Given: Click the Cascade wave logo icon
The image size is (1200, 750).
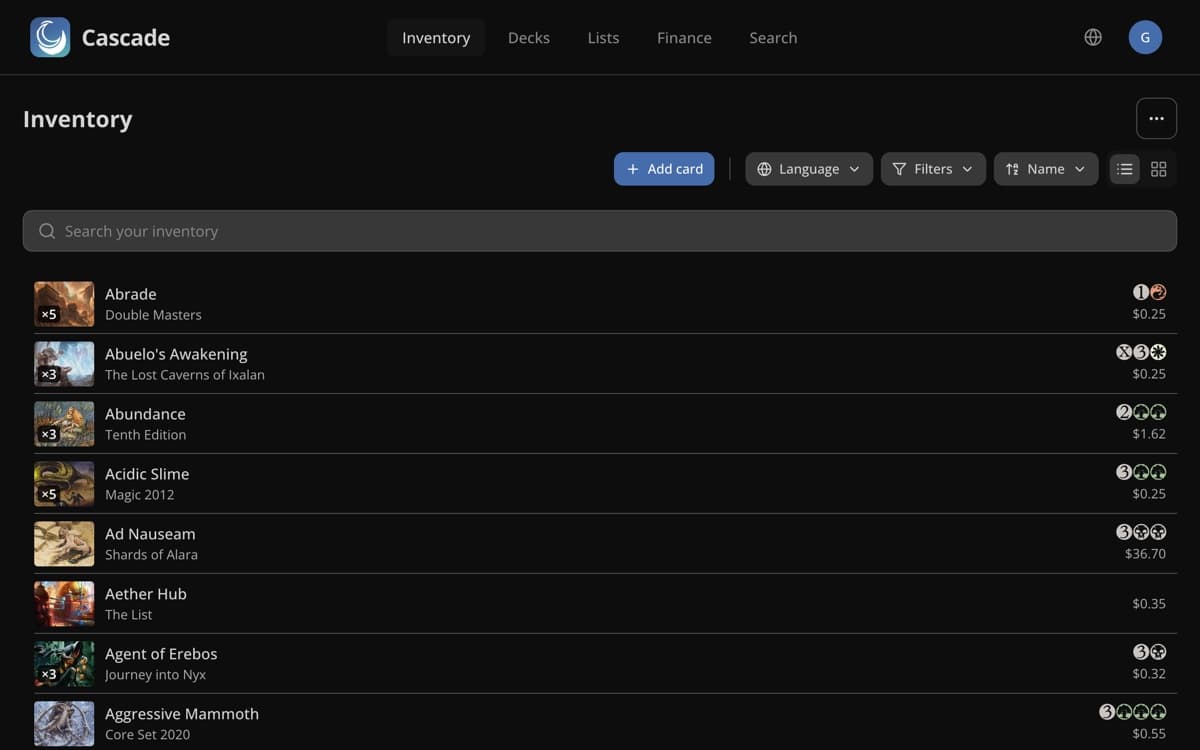Looking at the screenshot, I should [x=50, y=38].
